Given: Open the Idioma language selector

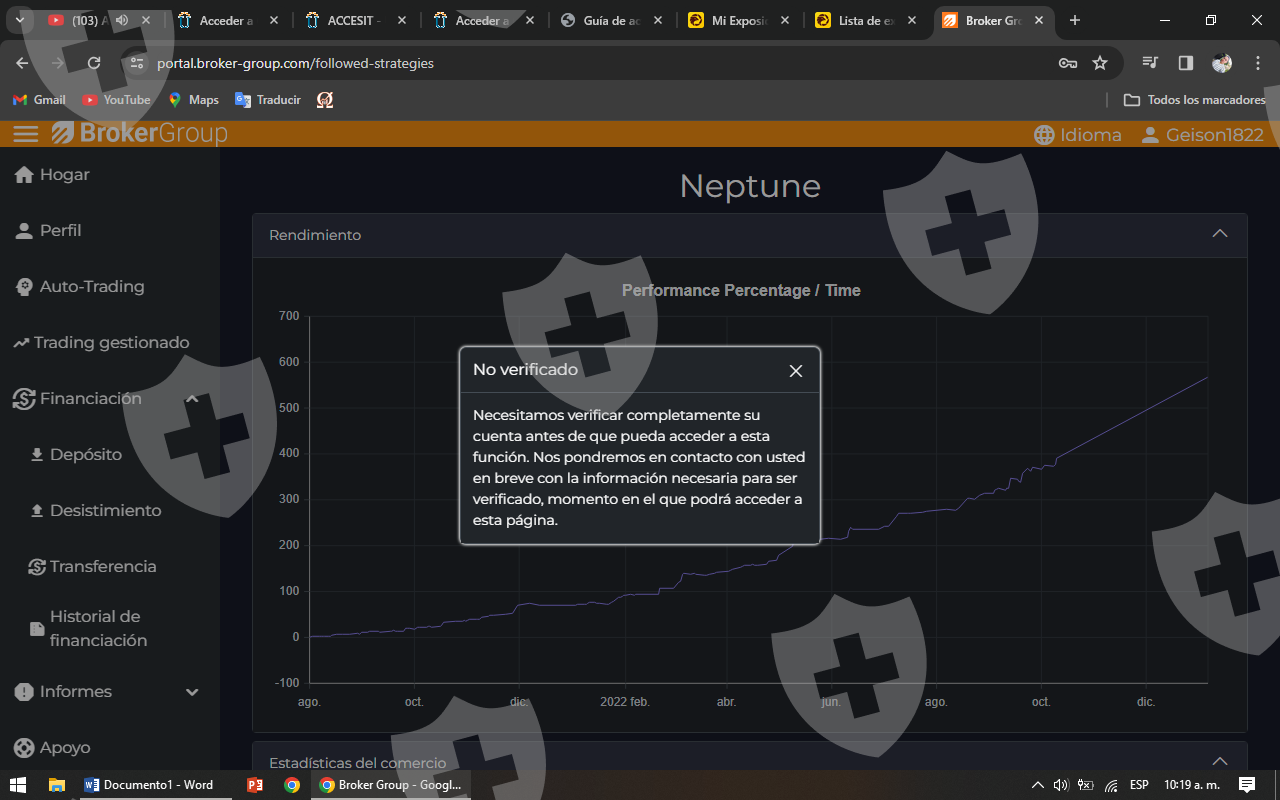Looking at the screenshot, I should point(1077,135).
